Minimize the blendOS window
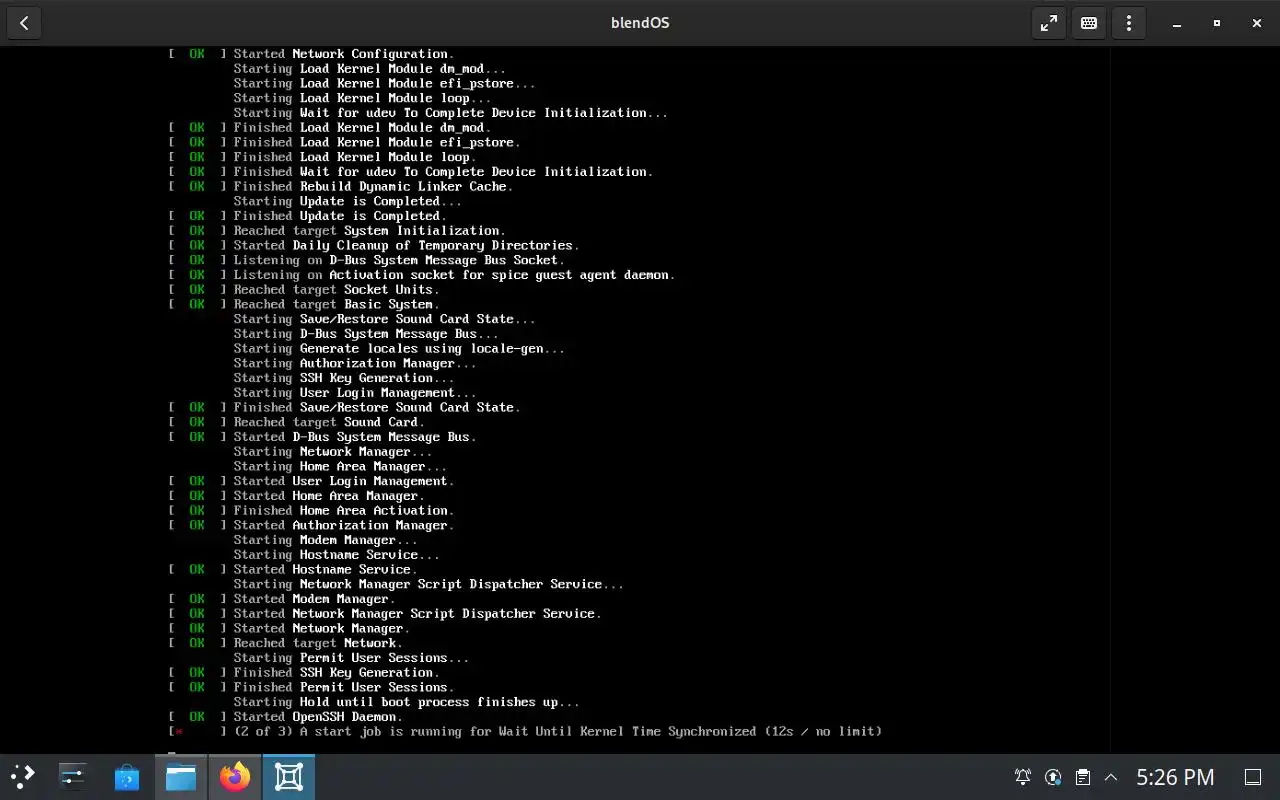Viewport: 1280px width, 800px height. 1177,23
